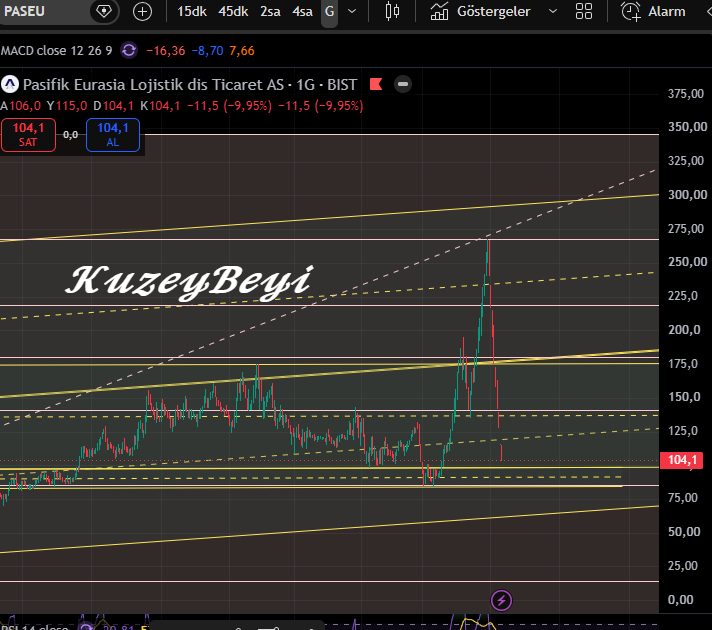
Task: Select the 15dk timeframe
Action: [192, 11]
